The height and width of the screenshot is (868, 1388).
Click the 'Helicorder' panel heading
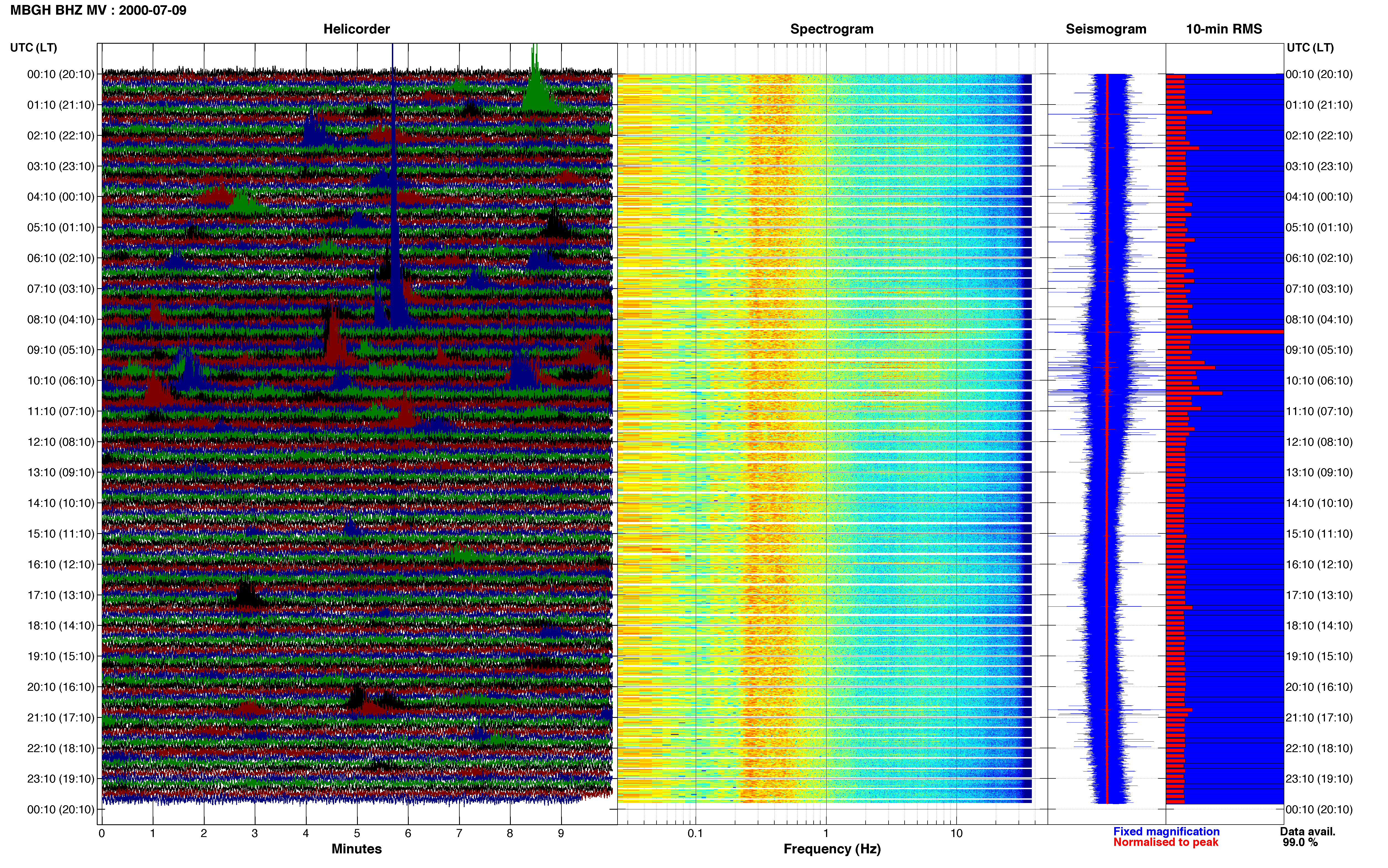pyautogui.click(x=356, y=29)
